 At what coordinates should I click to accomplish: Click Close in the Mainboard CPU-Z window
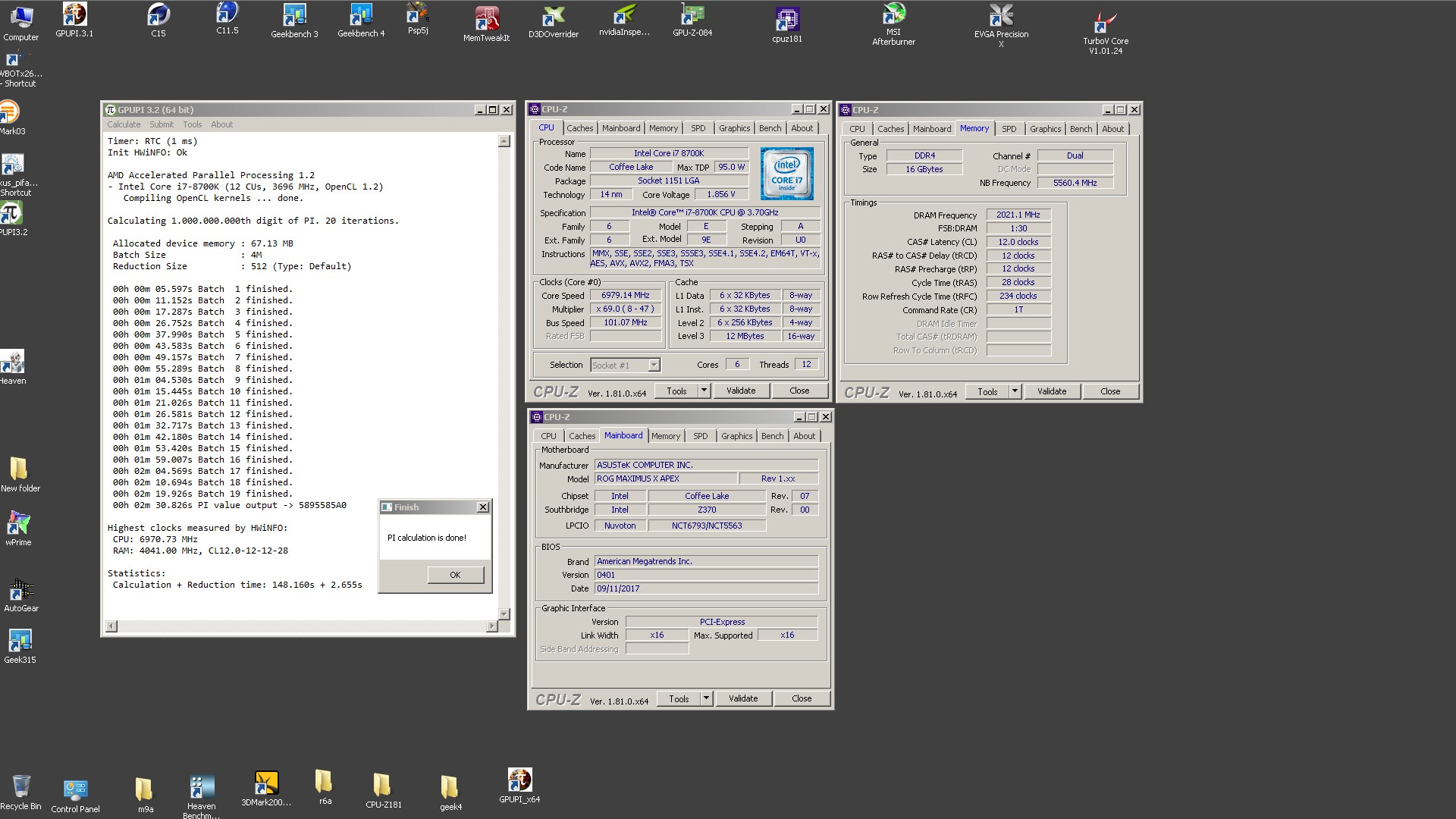tap(802, 698)
